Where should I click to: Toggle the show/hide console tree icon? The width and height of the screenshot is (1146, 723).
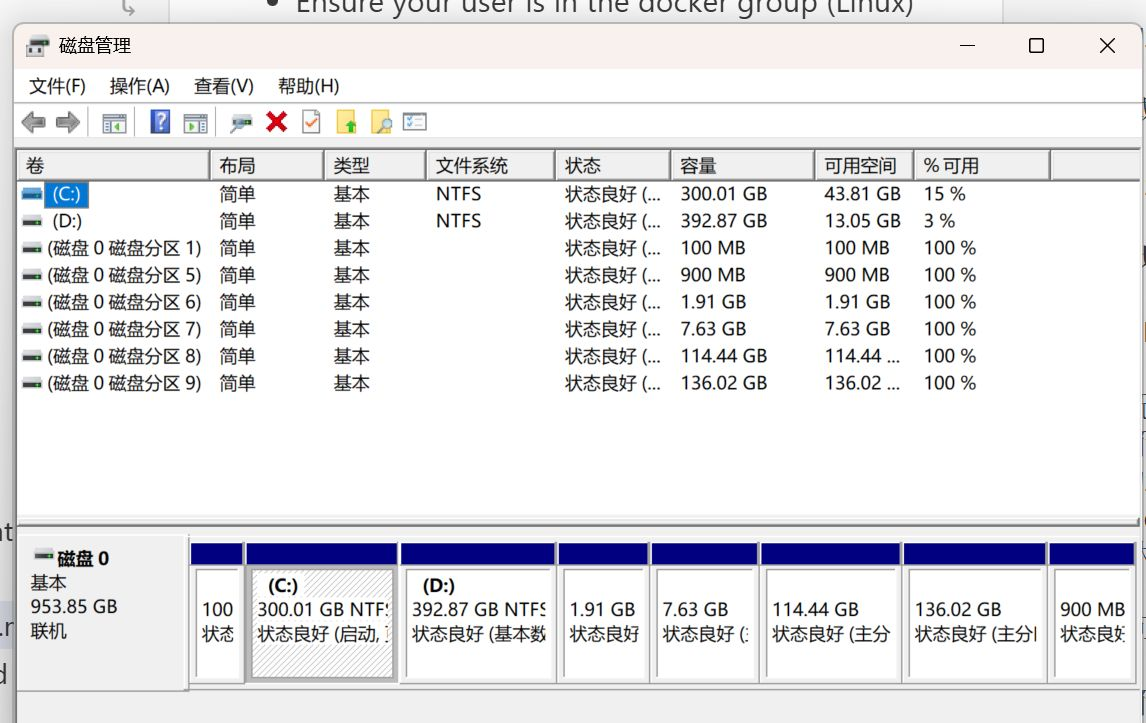point(114,123)
